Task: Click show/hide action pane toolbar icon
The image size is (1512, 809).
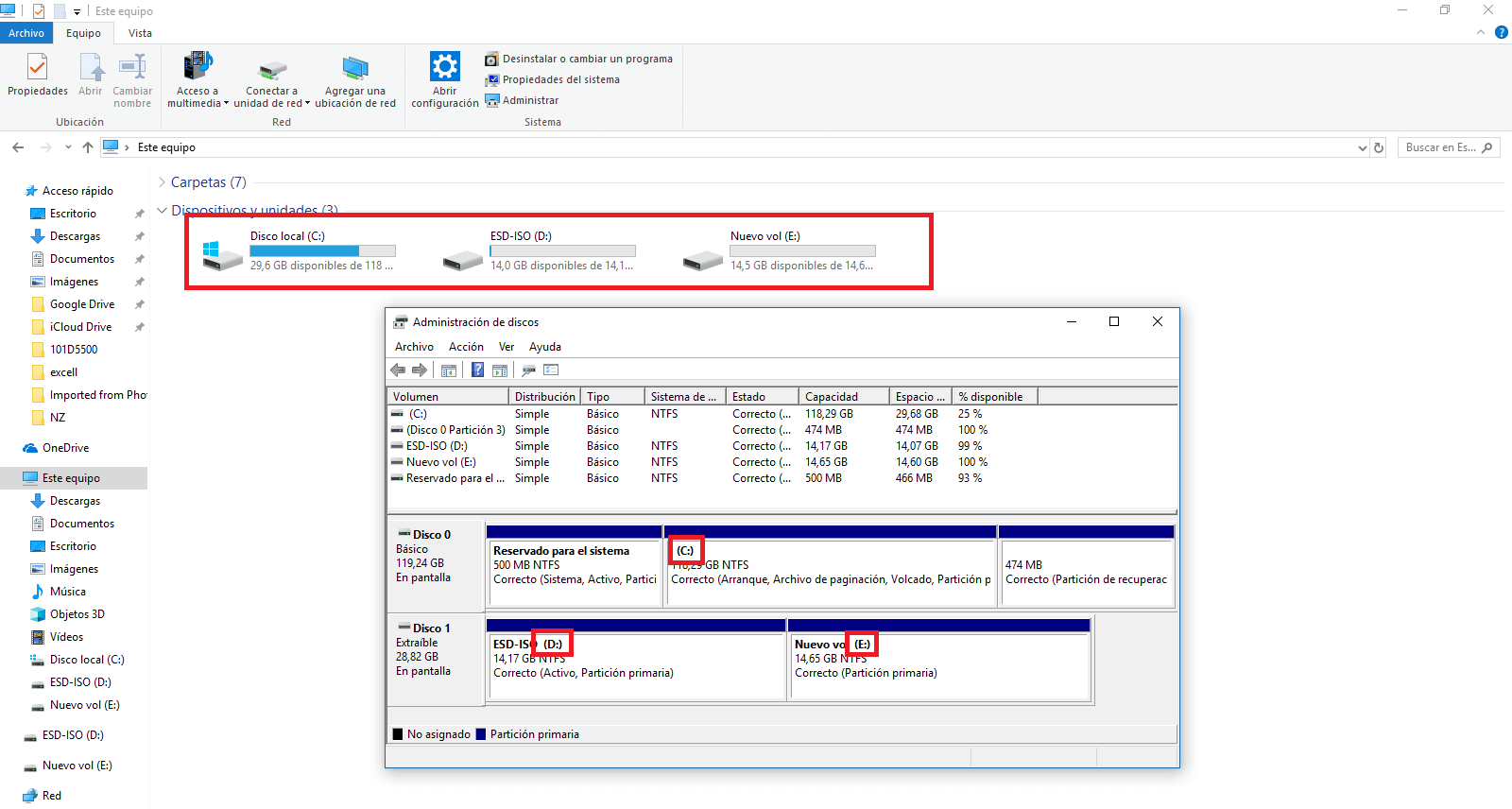Action: coord(500,370)
